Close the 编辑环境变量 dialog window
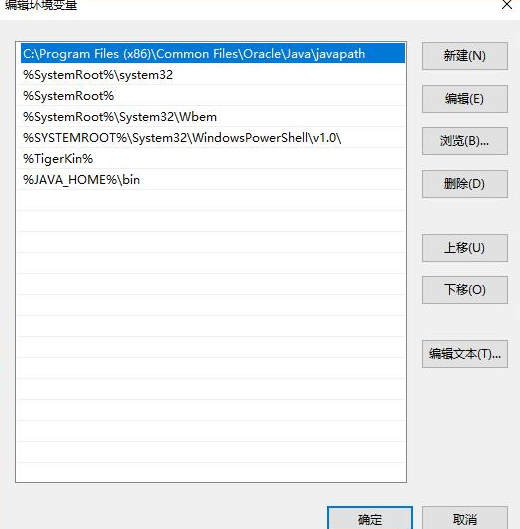Viewport: 520px width, 529px height. tap(507, 5)
